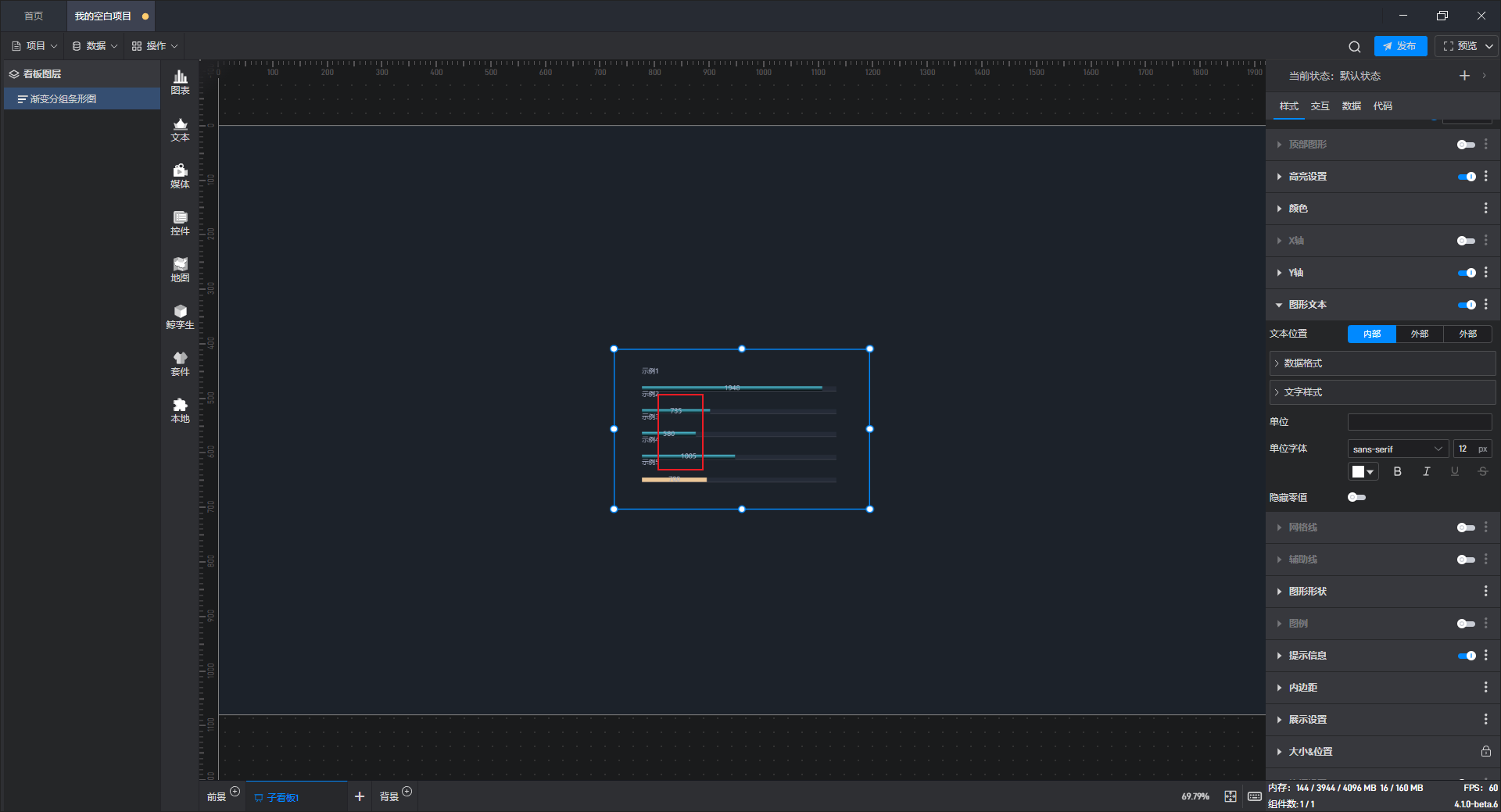Click the plus icon to add a state
The height and width of the screenshot is (812, 1501).
(1464, 76)
